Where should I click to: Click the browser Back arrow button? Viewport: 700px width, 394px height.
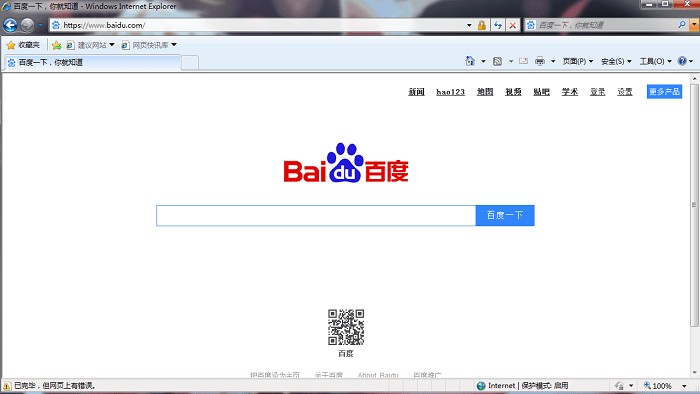coord(10,25)
